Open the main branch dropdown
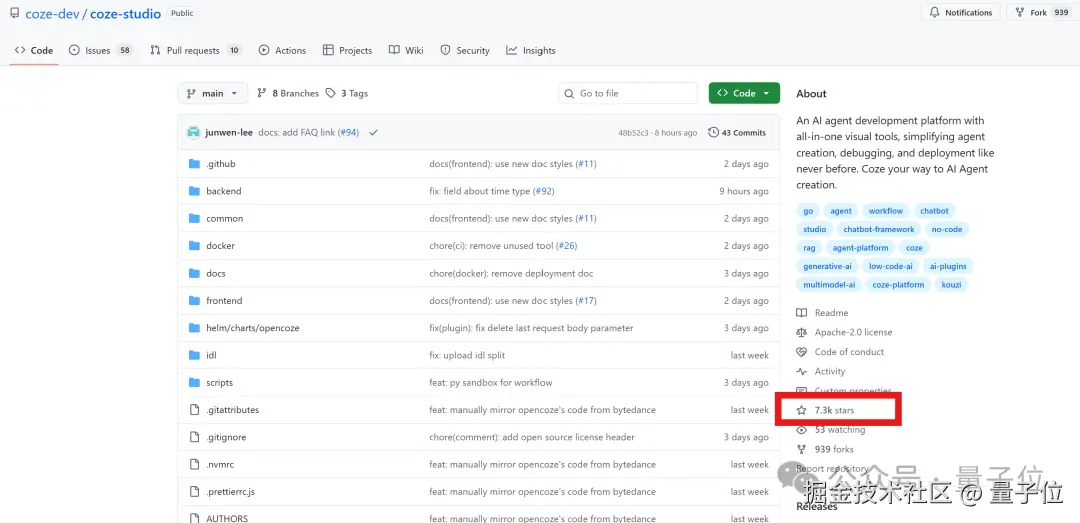Image resolution: width=1080 pixels, height=523 pixels. [x=211, y=93]
